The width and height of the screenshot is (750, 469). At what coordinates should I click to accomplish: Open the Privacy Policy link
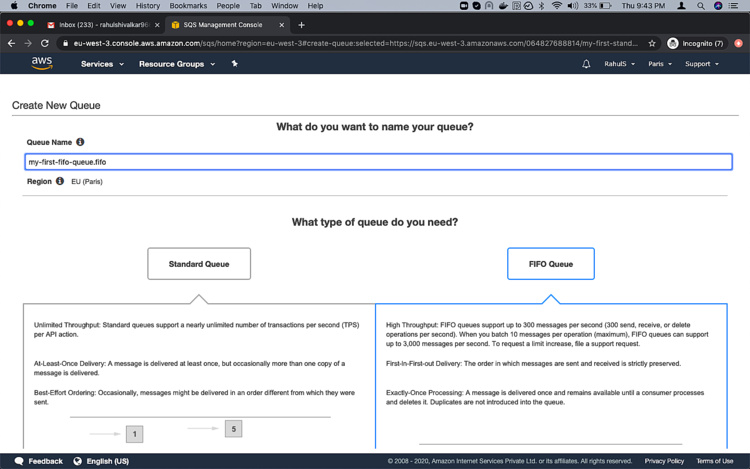pyautogui.click(x=664, y=461)
